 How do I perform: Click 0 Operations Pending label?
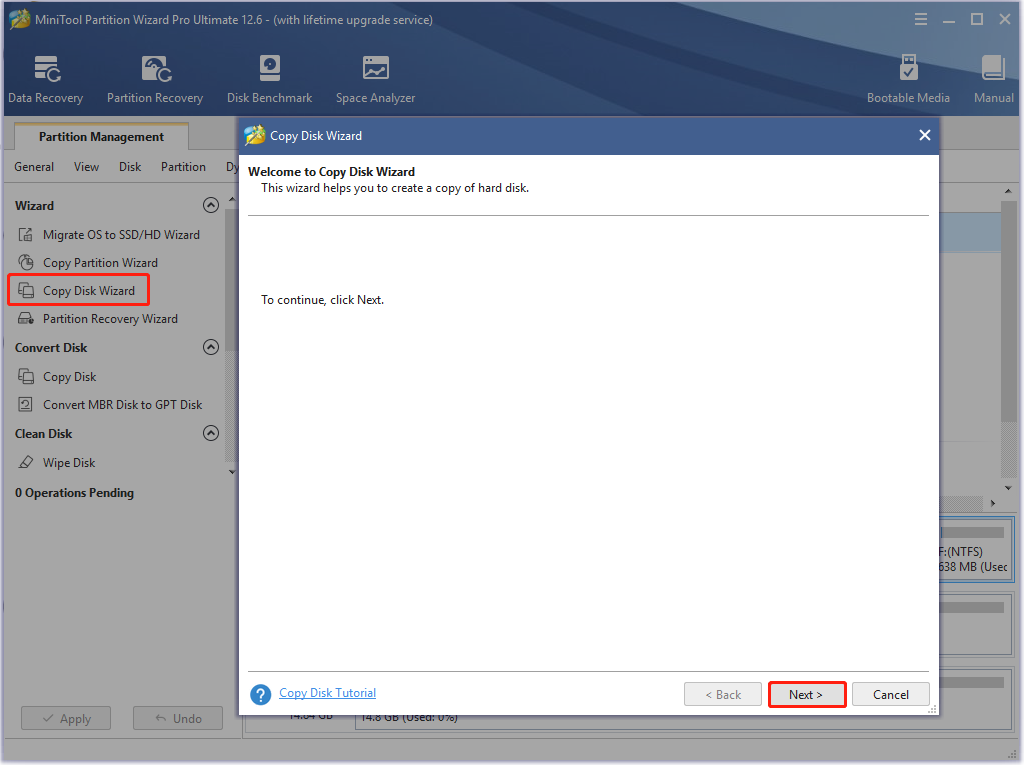[x=75, y=493]
